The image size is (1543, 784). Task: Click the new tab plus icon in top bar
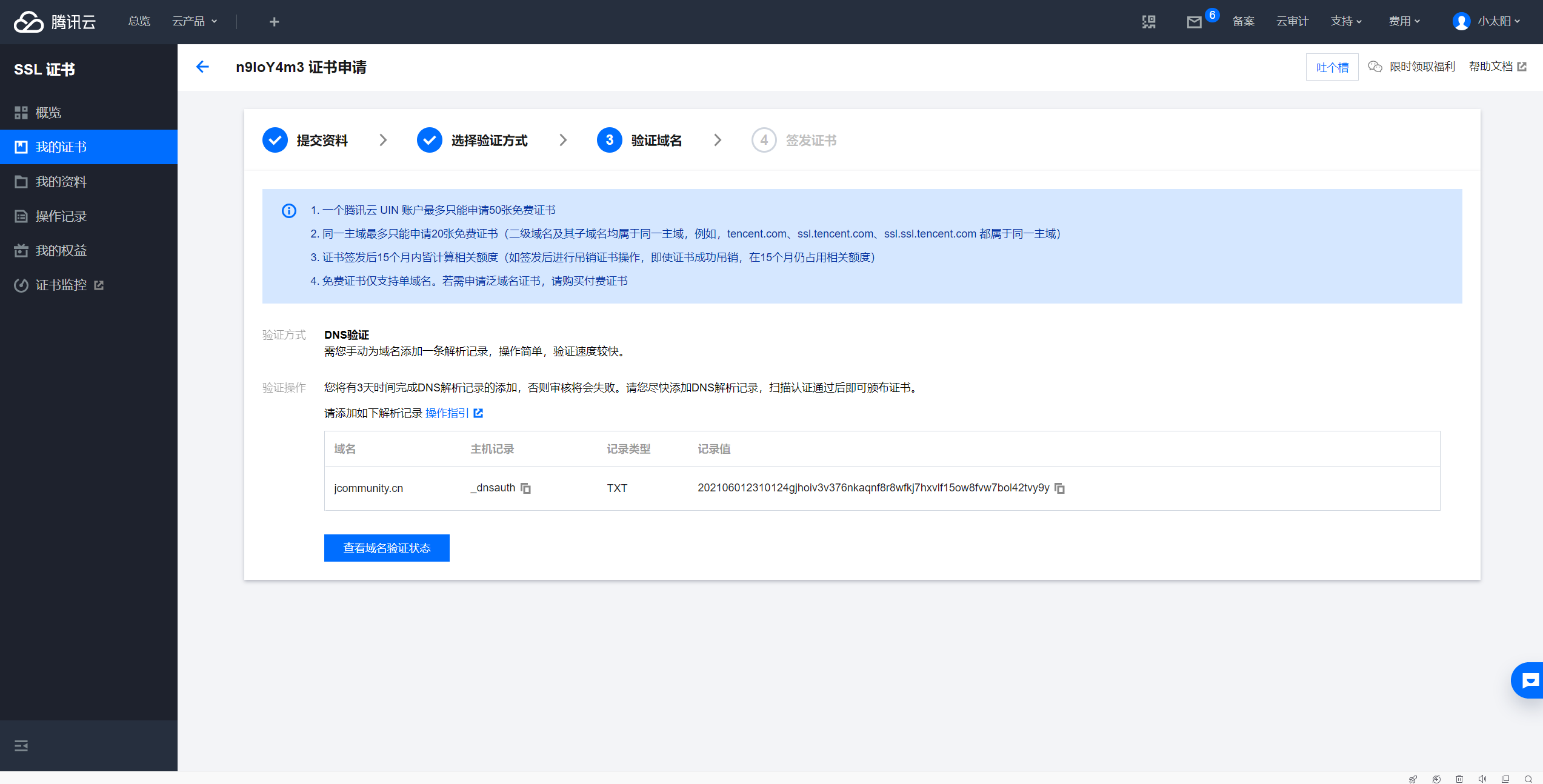tap(274, 21)
